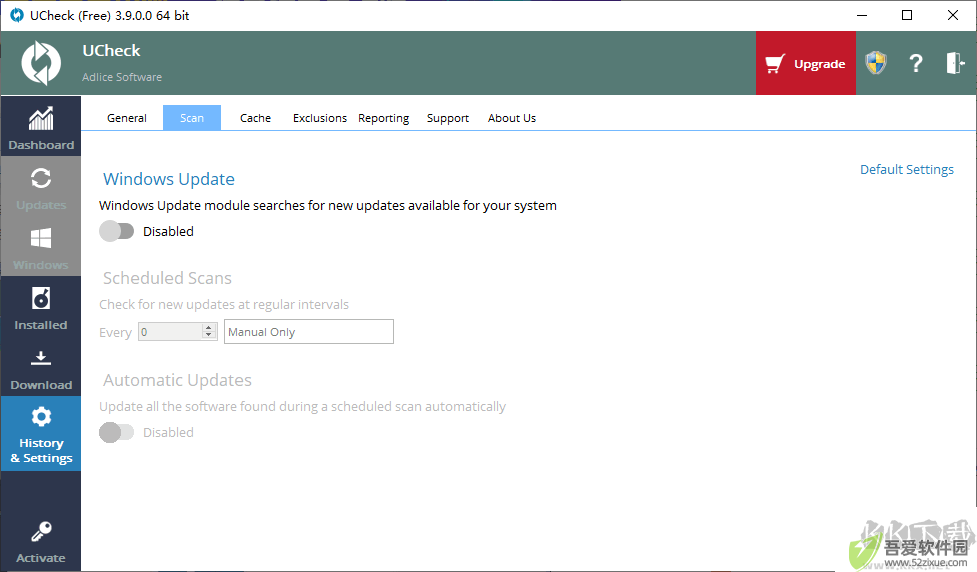Click the Automatic Updates heading
Viewport: 977px width, 572px height.
[x=178, y=380]
